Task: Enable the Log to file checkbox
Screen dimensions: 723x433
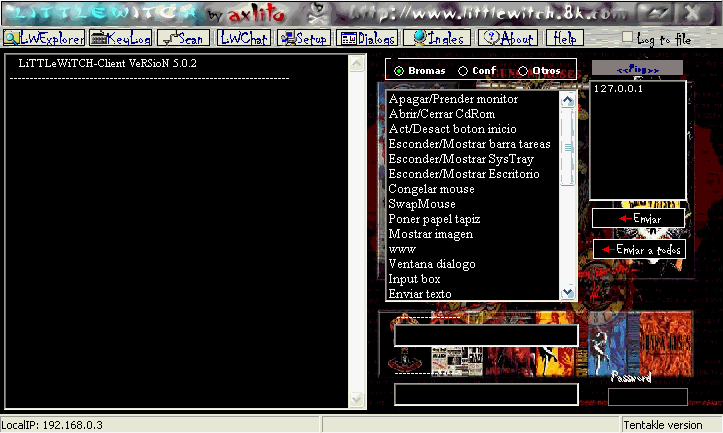Action: [x=628, y=38]
